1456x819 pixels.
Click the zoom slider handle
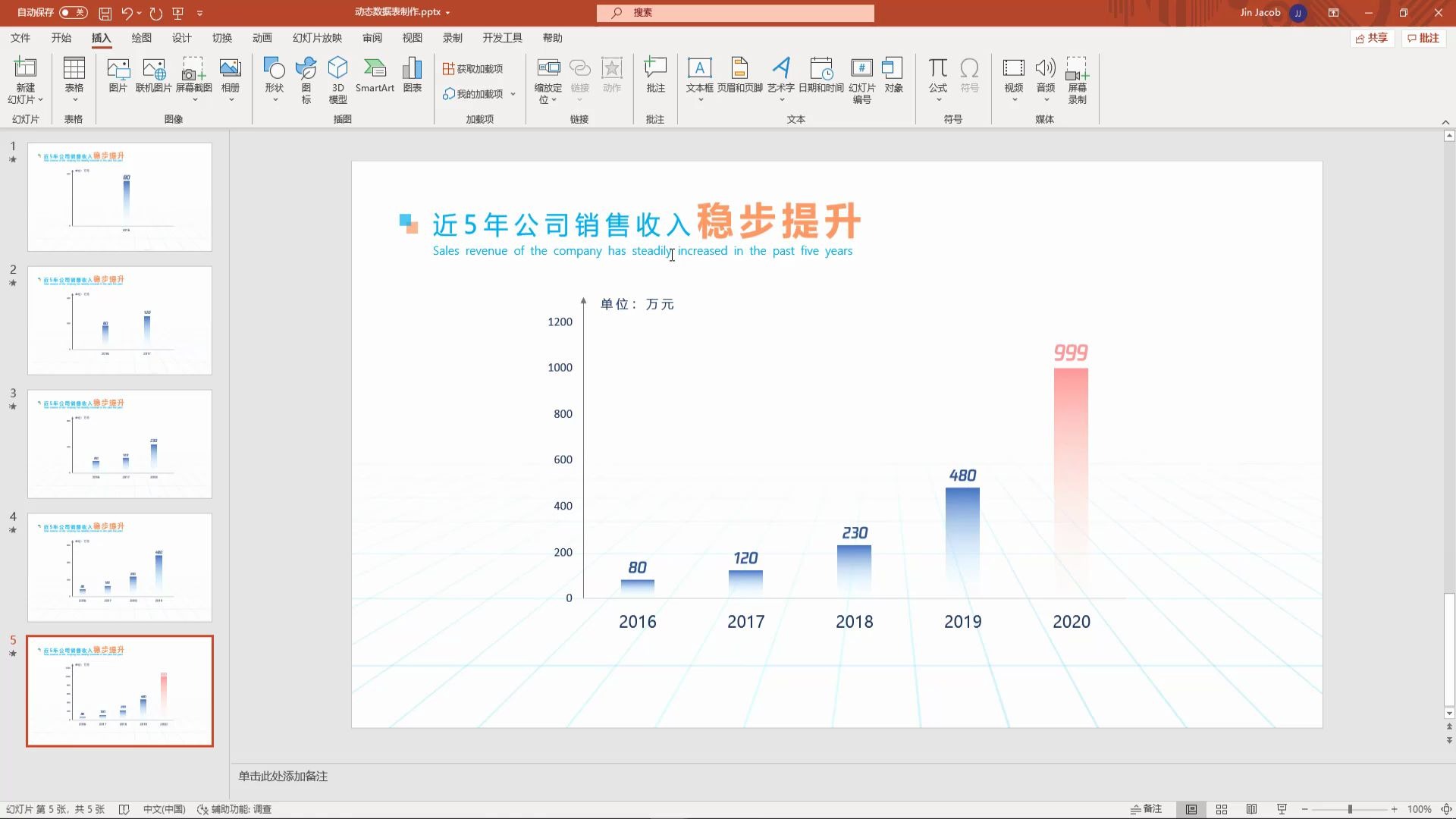(x=1350, y=809)
